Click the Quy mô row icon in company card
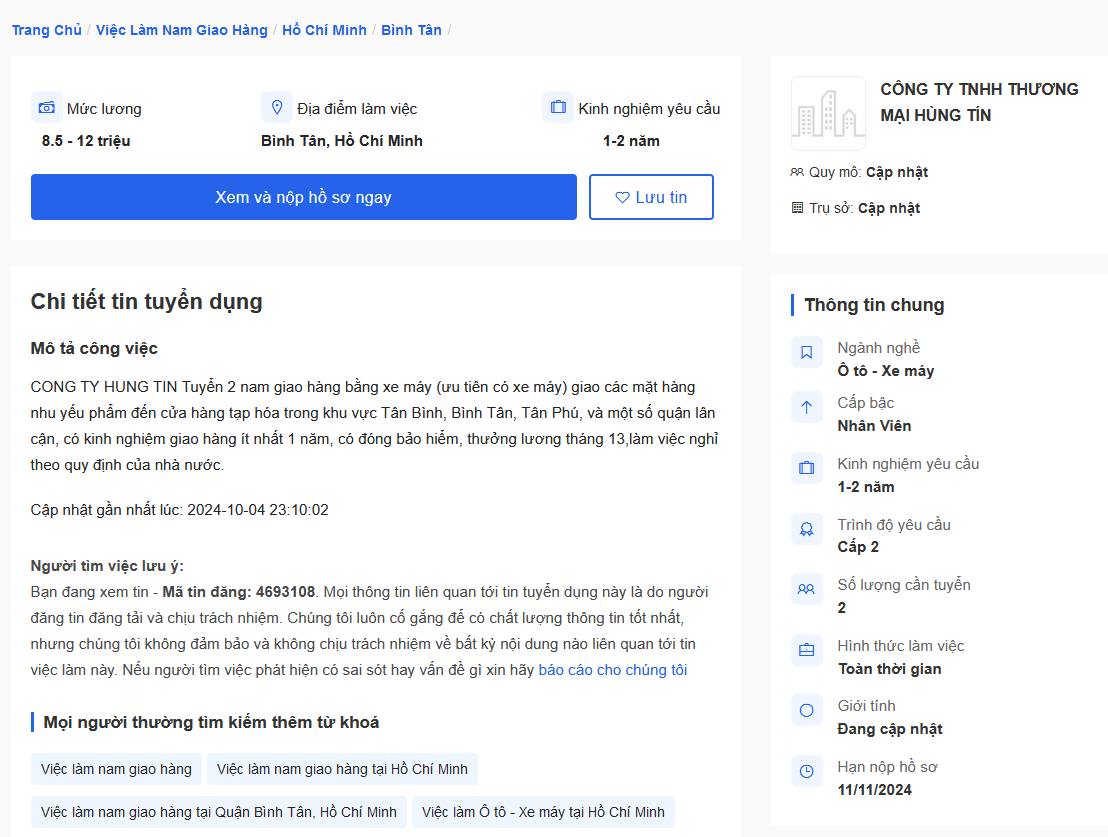 pyautogui.click(x=799, y=171)
